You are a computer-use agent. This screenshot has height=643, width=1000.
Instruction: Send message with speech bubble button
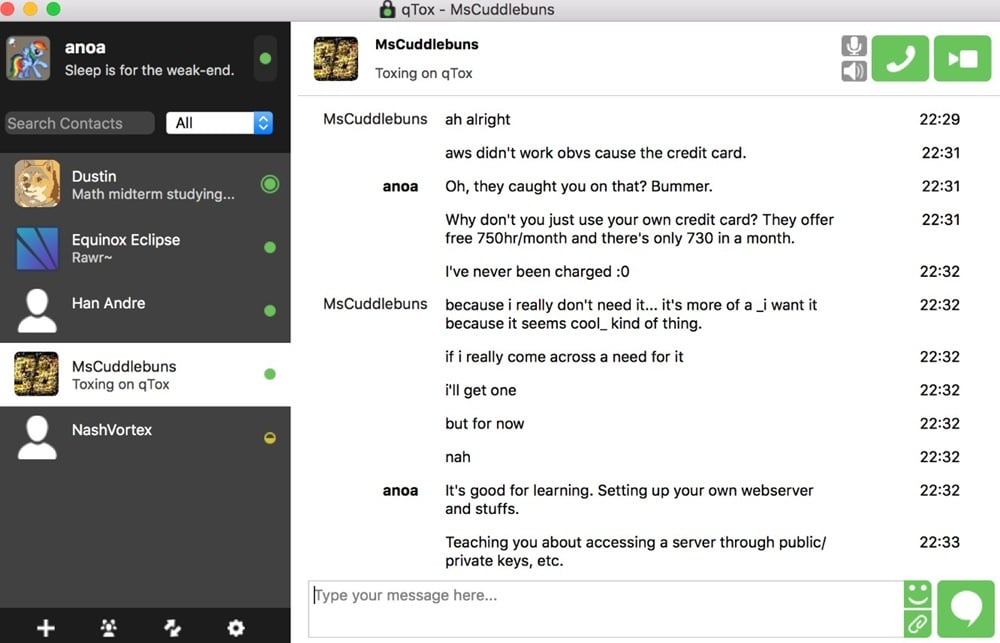(966, 609)
